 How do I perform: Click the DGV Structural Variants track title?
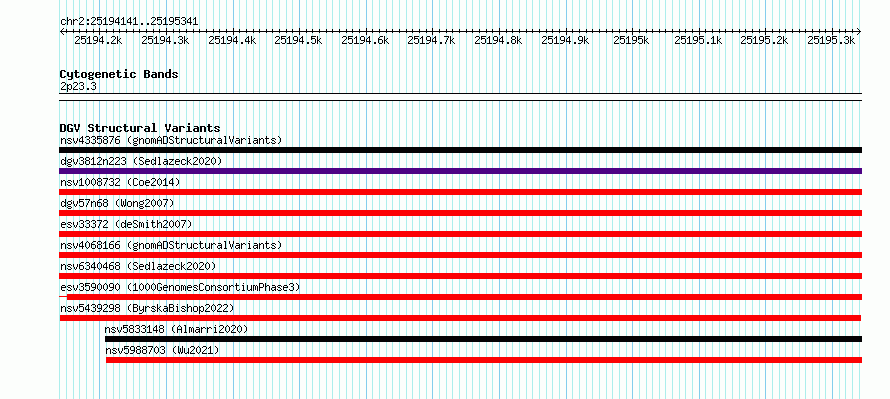point(140,128)
